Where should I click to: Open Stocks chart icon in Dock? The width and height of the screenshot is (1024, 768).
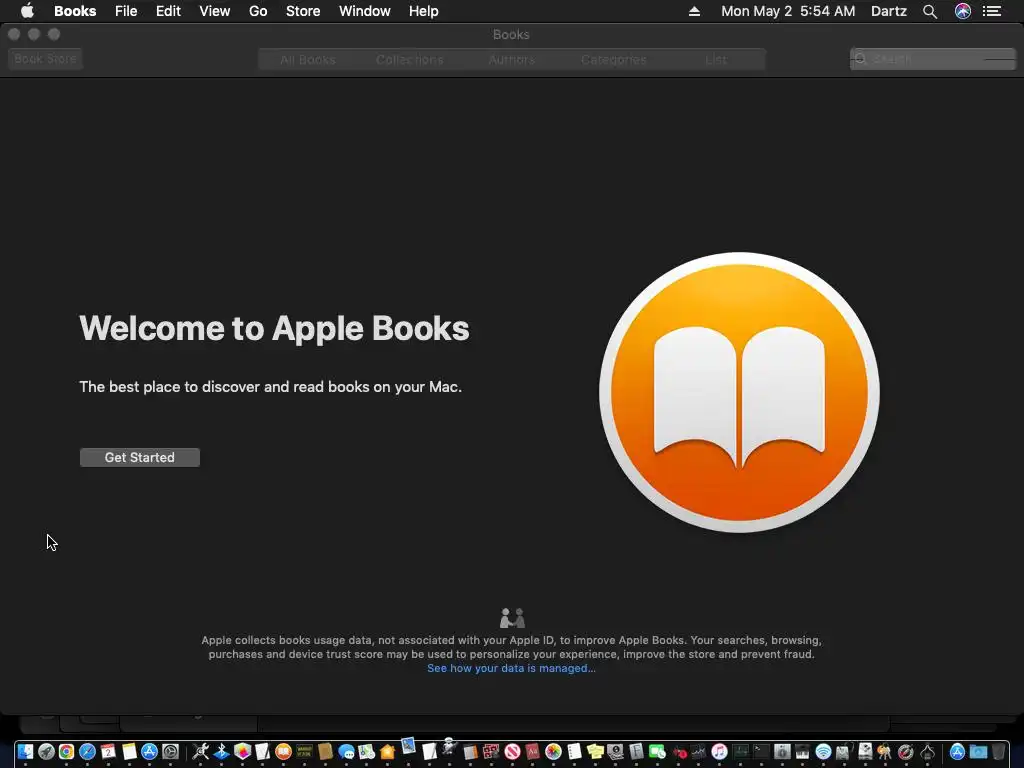[698, 752]
